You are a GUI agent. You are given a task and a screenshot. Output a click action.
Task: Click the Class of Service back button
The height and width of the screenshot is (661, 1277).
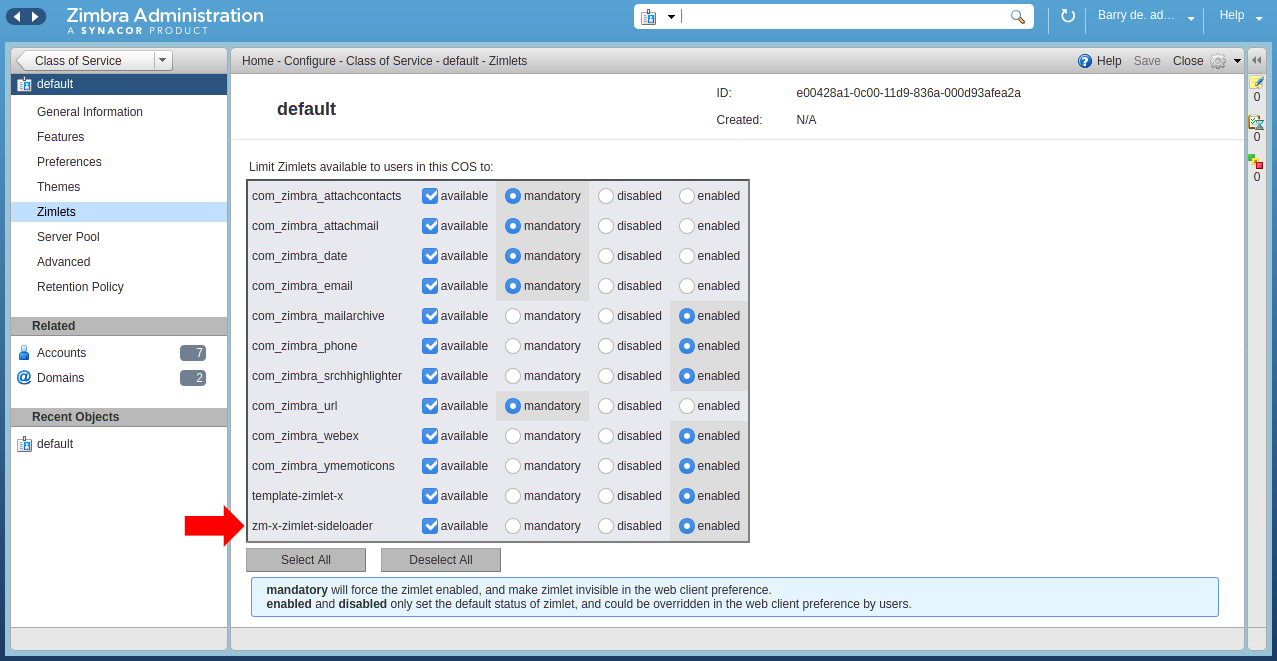coord(86,61)
